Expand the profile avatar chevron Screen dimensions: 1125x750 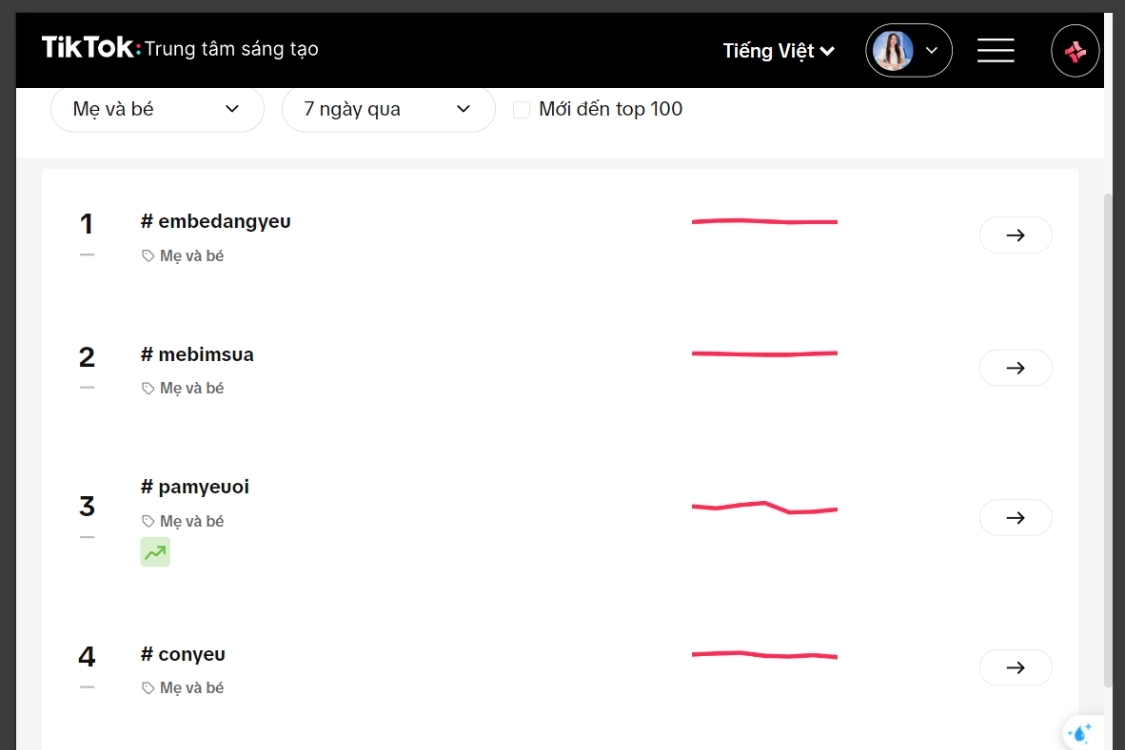pyautogui.click(x=931, y=50)
